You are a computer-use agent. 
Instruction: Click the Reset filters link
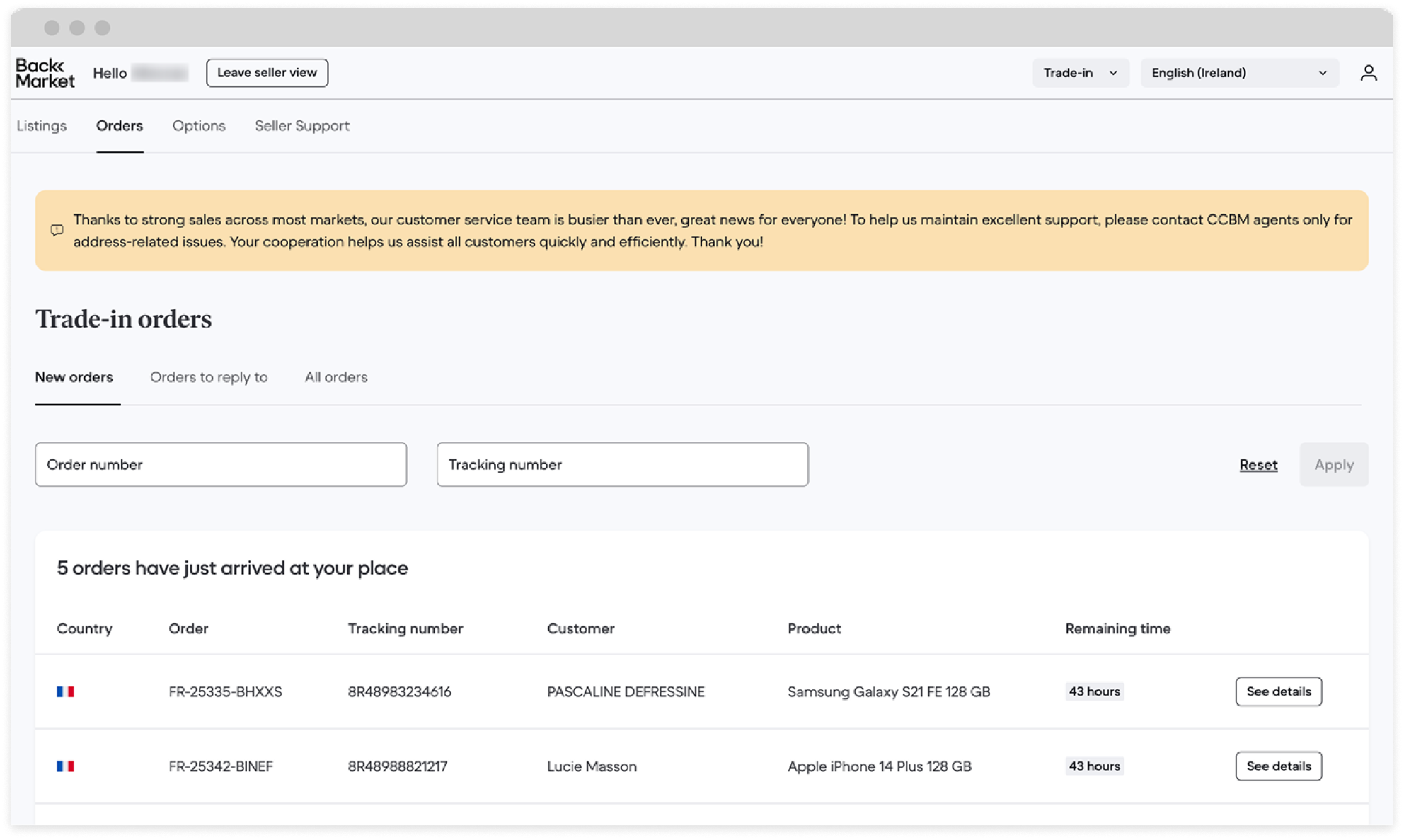(1258, 464)
